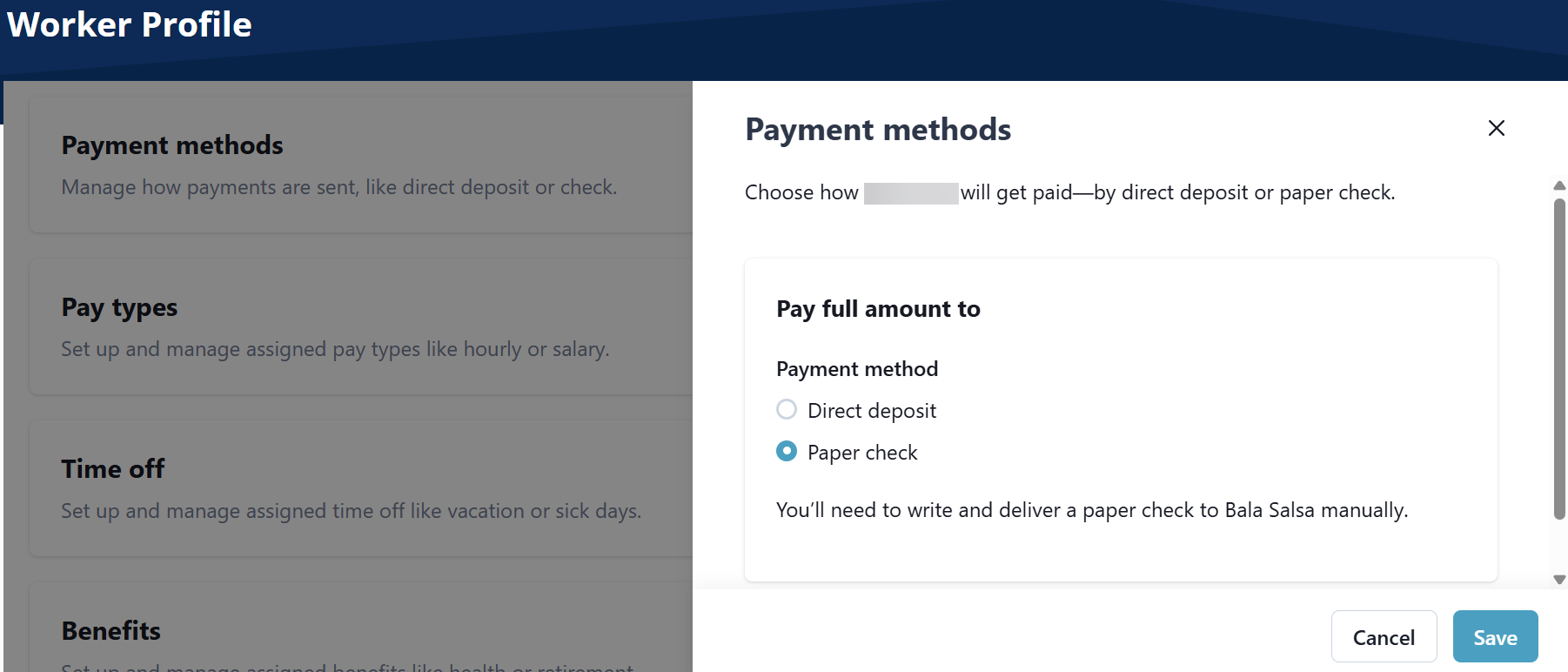Click the "Direct deposit" label text
Viewport: 1568px width, 672px height.
click(871, 411)
